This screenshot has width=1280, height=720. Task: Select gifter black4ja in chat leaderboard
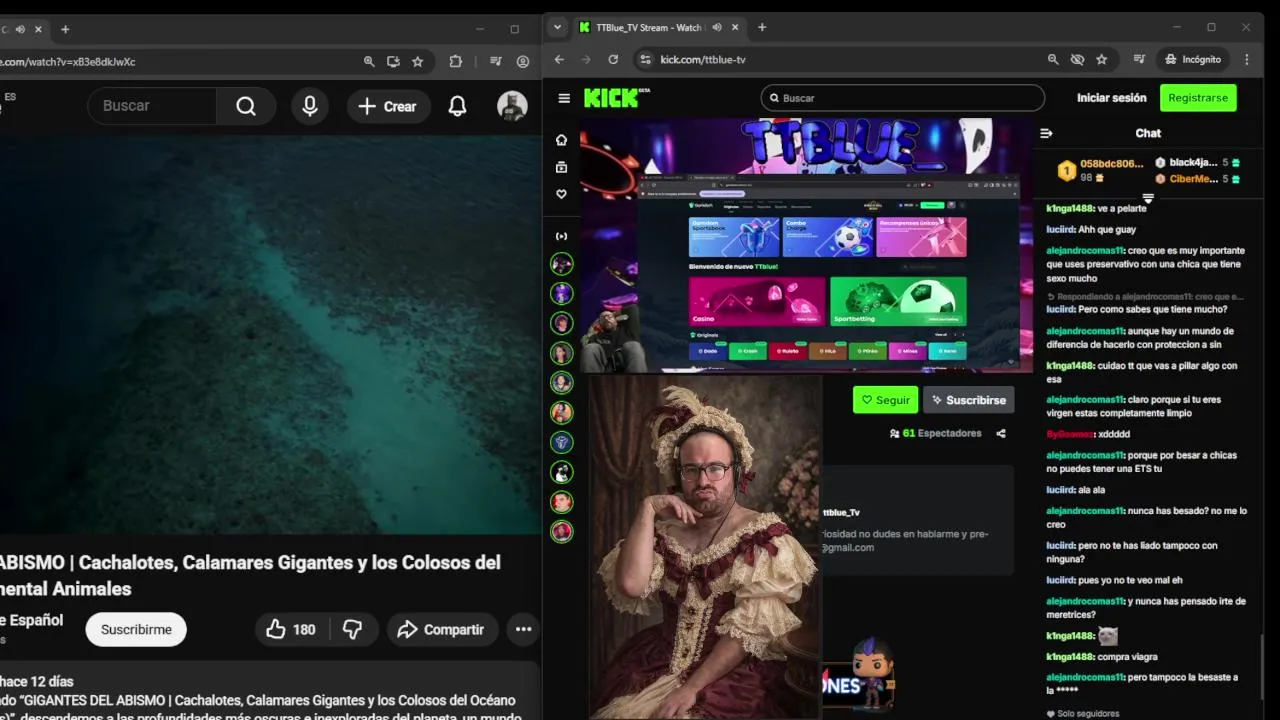1197,163
